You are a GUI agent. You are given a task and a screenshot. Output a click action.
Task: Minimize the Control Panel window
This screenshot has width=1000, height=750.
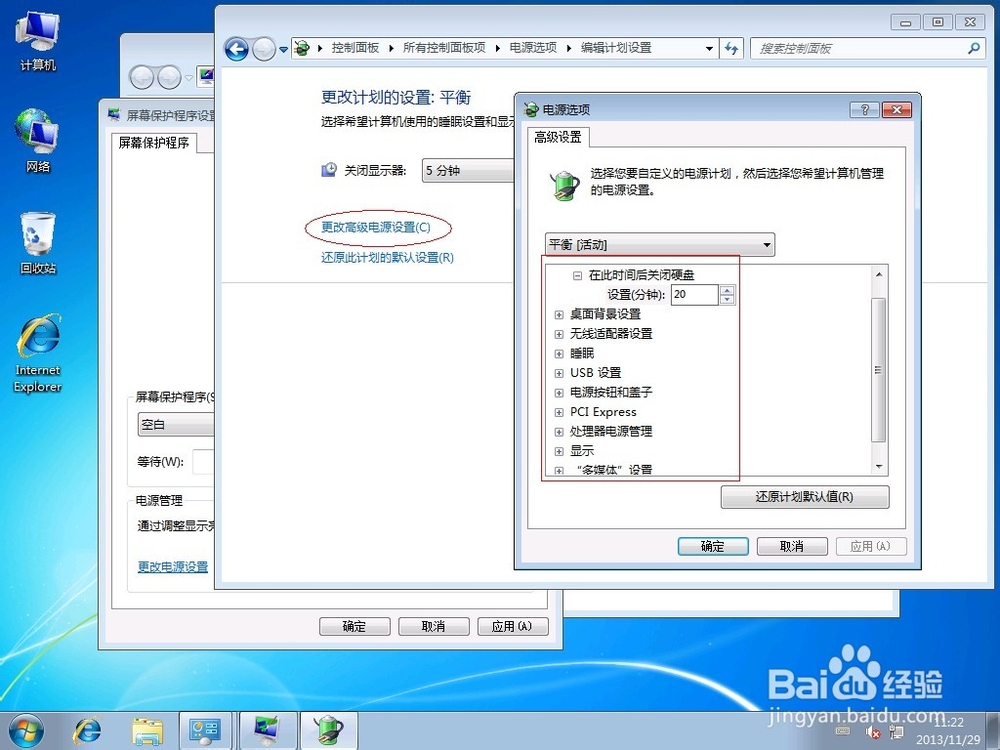906,22
